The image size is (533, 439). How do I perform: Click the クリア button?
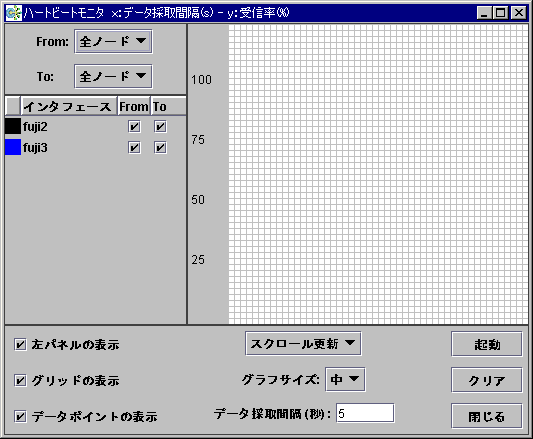tap(486, 380)
